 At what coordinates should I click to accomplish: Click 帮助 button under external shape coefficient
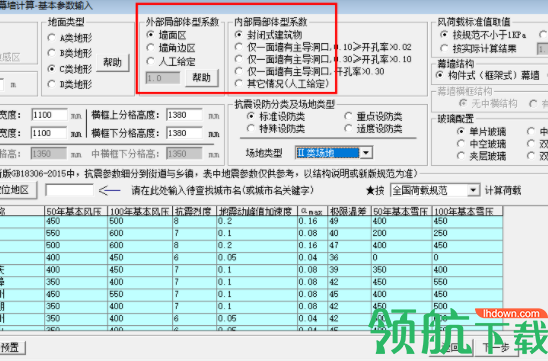(202, 78)
